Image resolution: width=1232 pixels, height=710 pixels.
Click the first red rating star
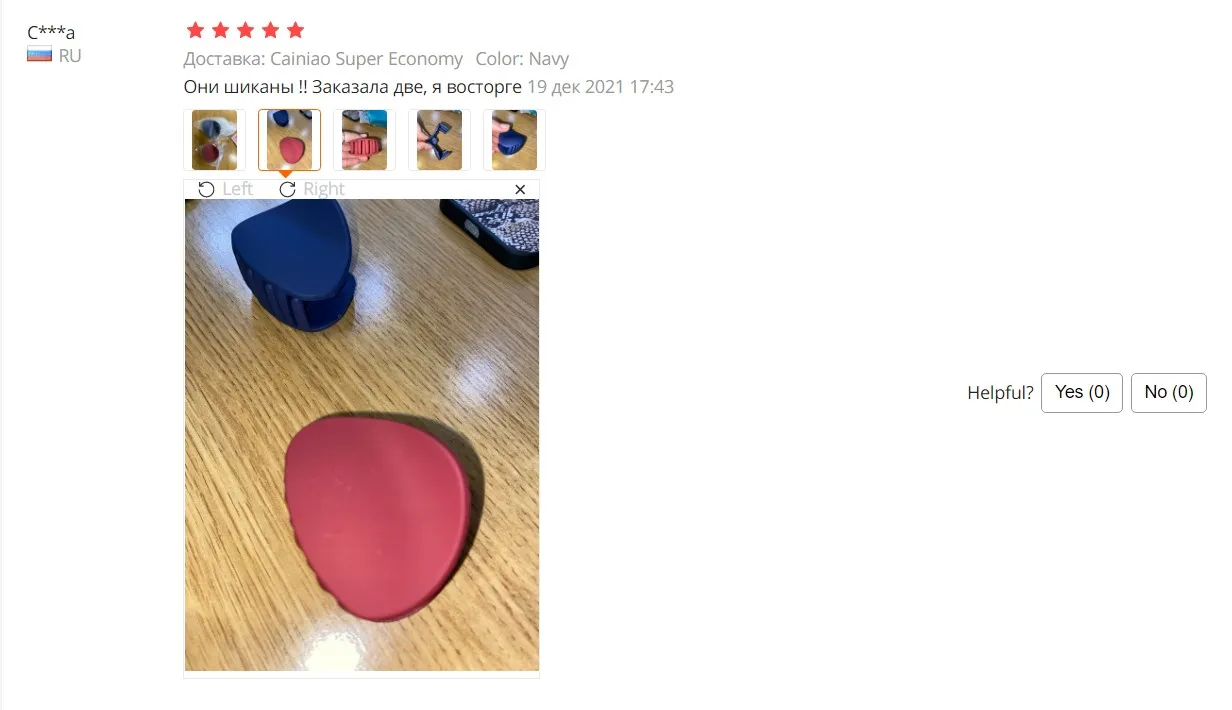pyautogui.click(x=195, y=30)
